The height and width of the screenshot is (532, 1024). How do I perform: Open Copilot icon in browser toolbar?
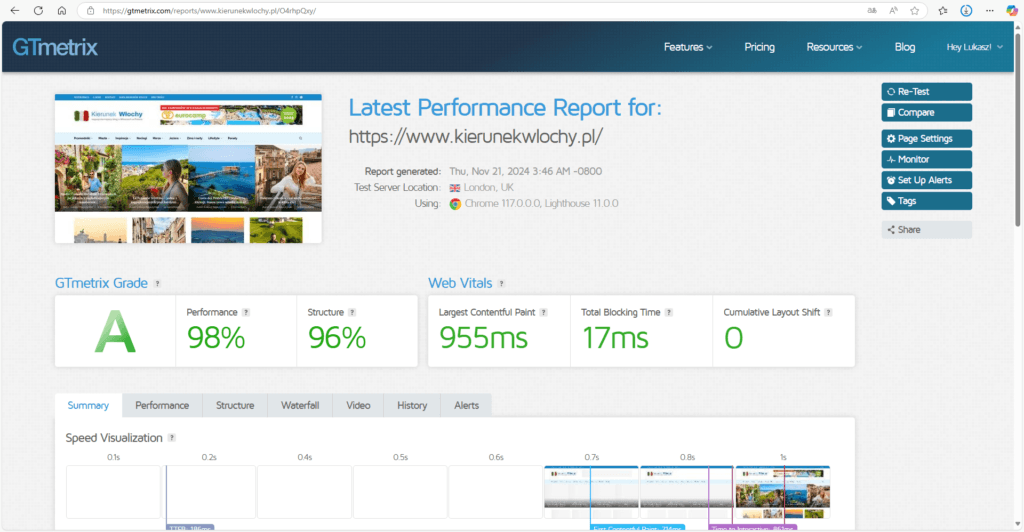click(1012, 10)
